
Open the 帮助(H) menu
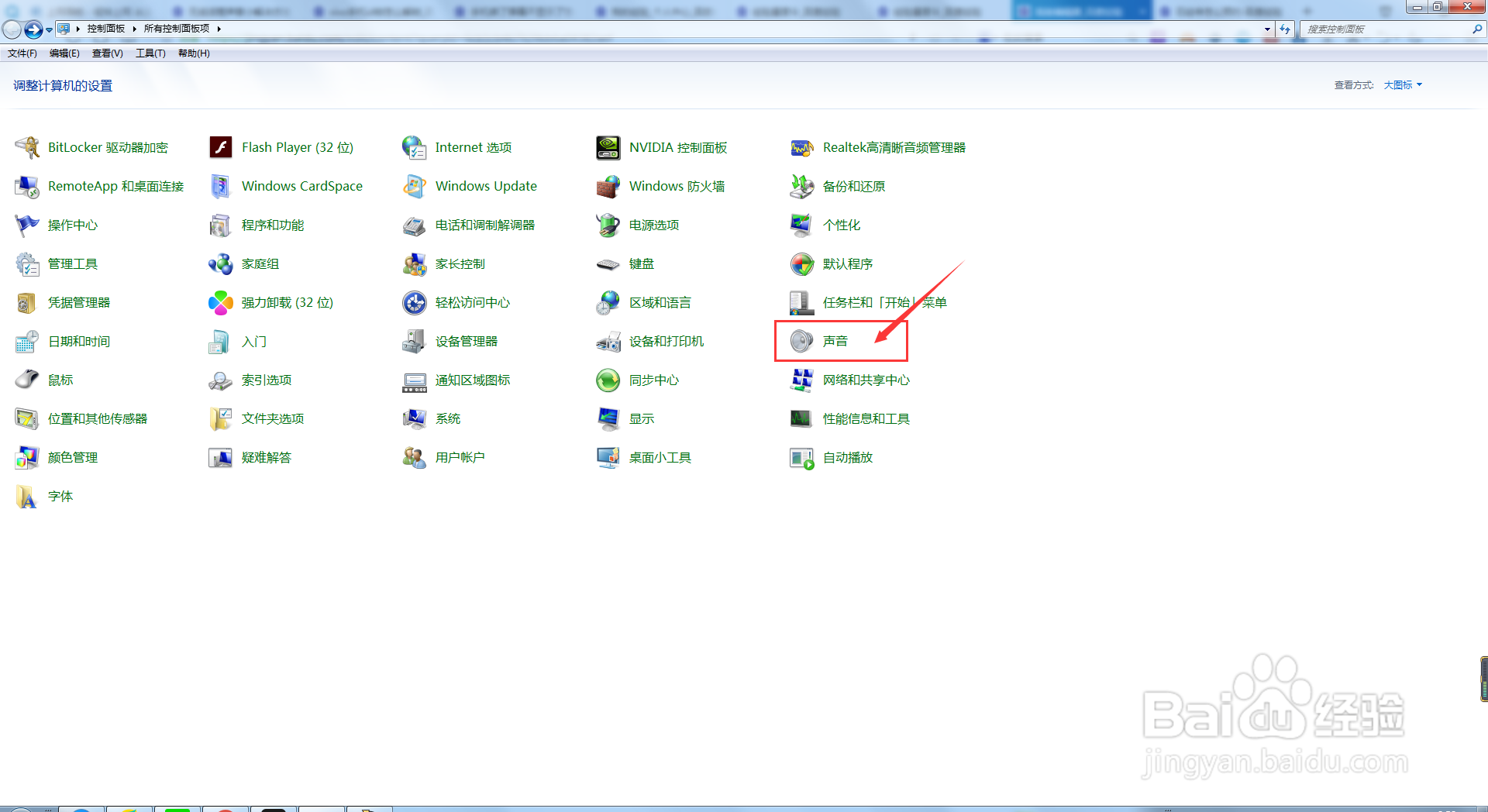pyautogui.click(x=194, y=53)
